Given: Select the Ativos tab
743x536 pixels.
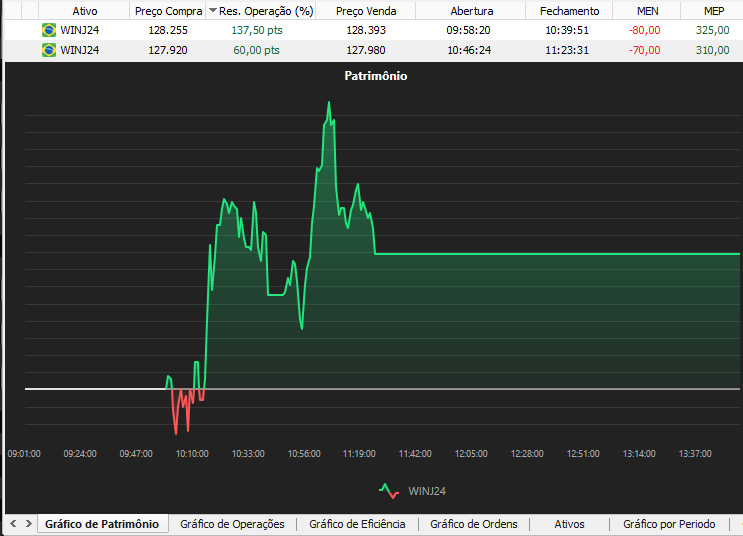Looking at the screenshot, I should pyautogui.click(x=569, y=524).
